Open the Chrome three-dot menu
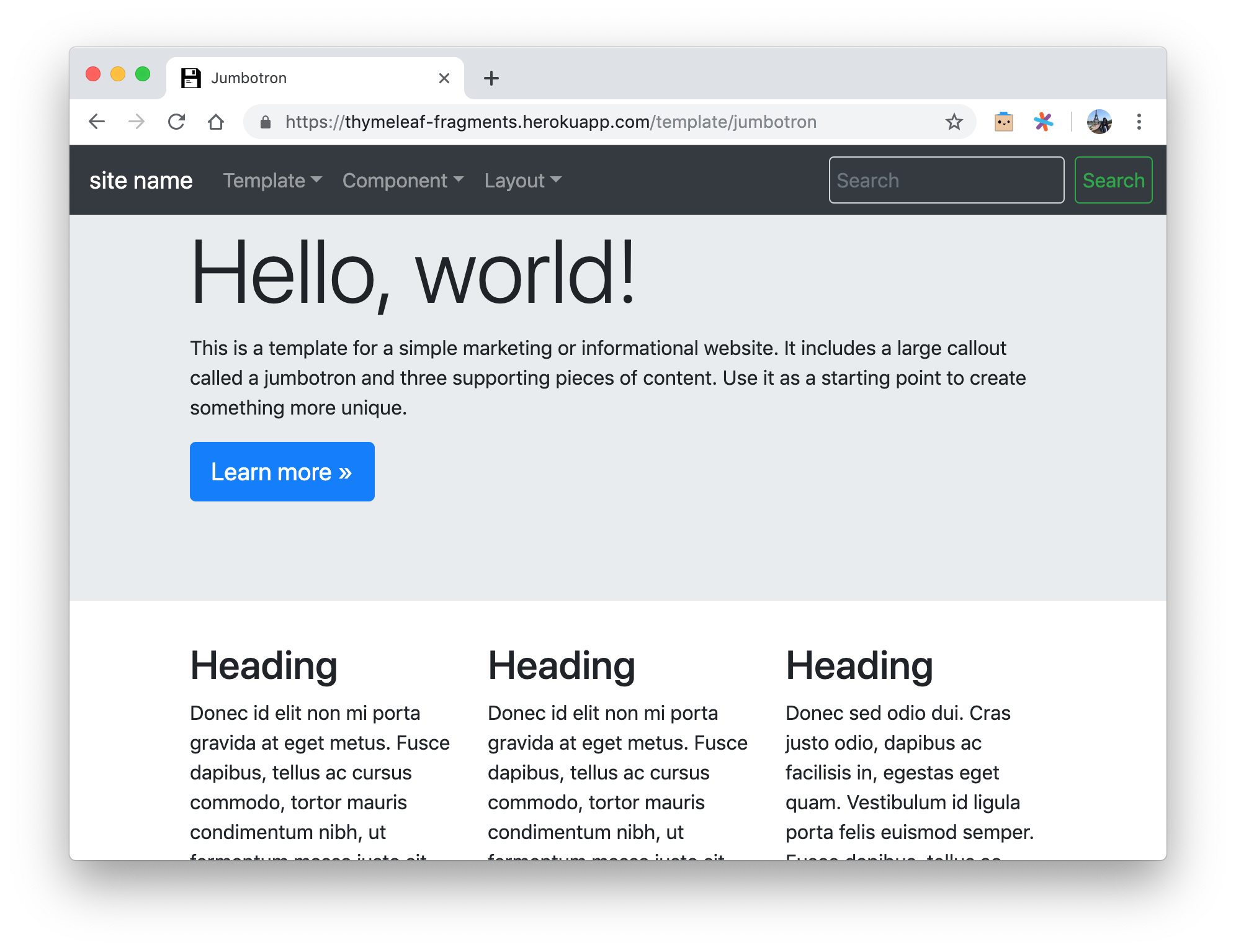 point(1139,122)
